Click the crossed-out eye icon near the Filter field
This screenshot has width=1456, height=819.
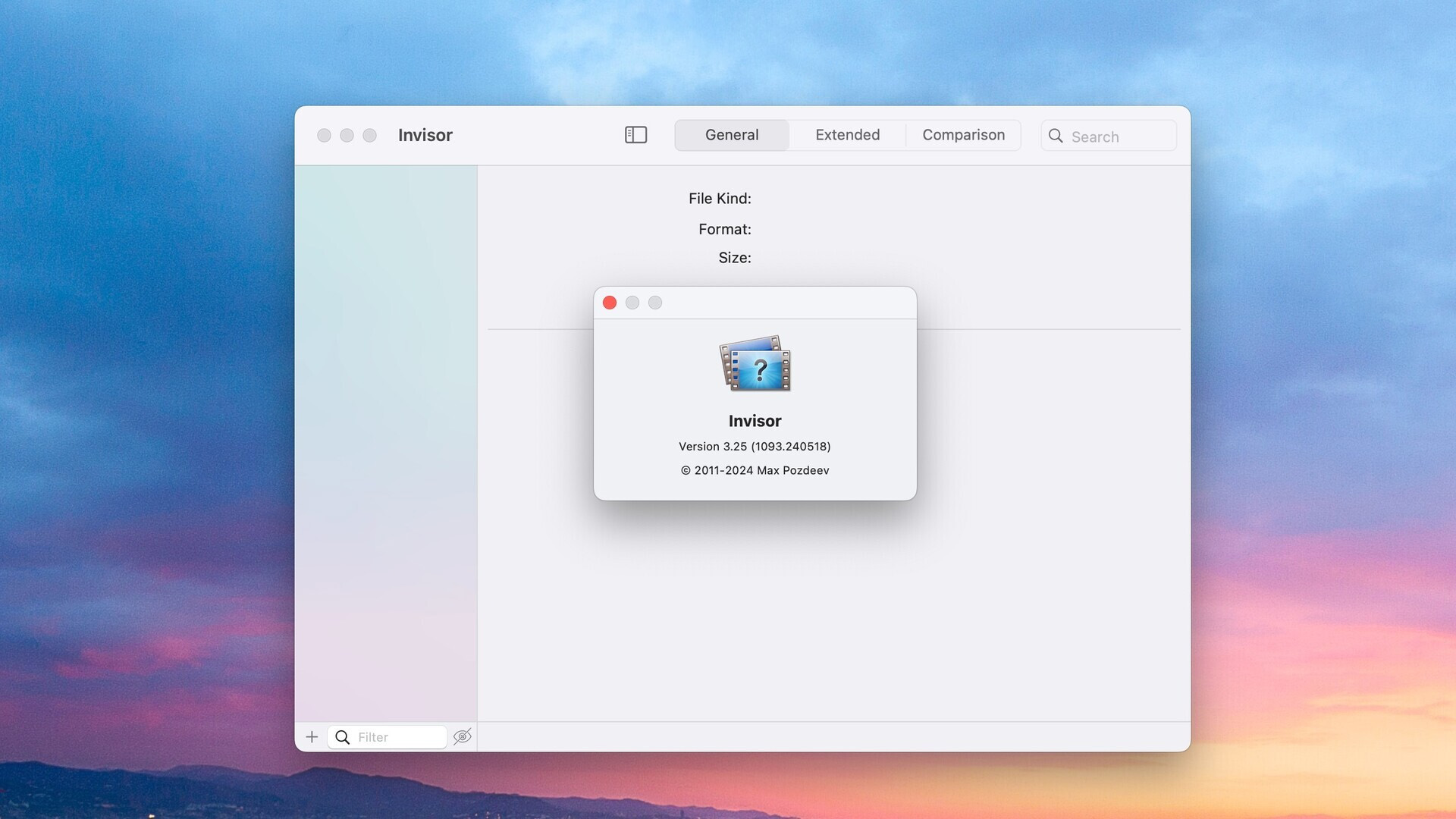tap(463, 736)
